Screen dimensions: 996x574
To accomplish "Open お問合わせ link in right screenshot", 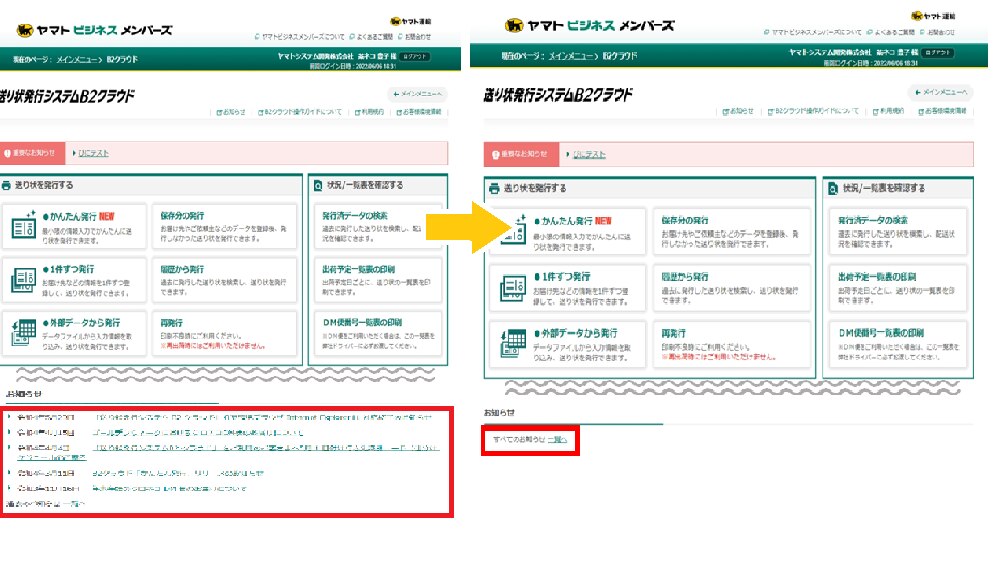I will click(937, 32).
